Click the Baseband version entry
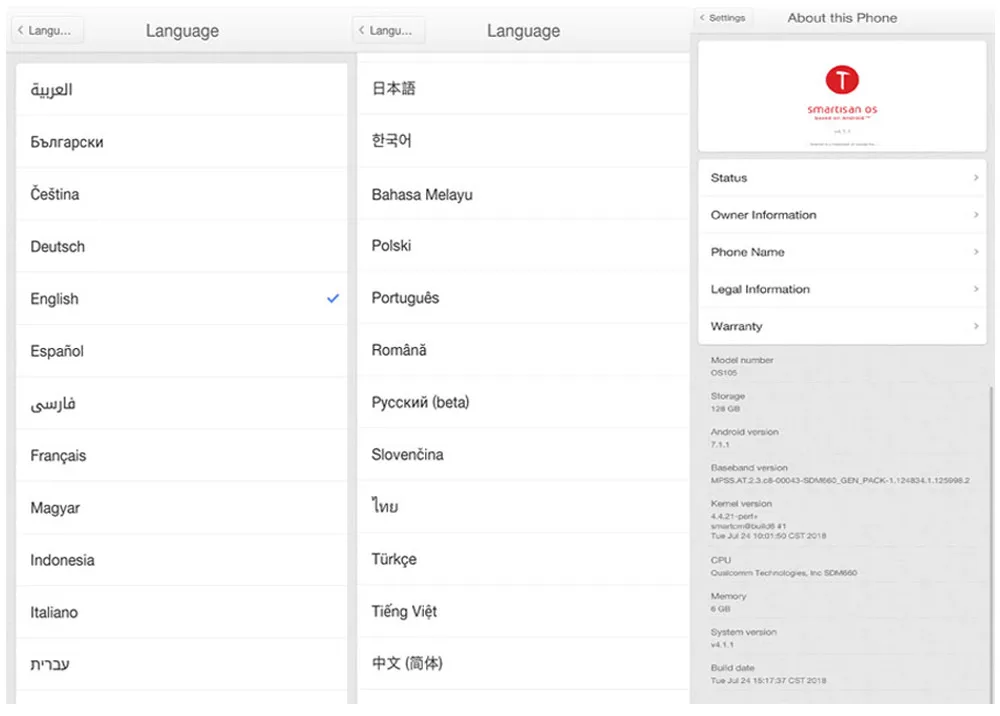This screenshot has width=1000, height=716. 840,474
